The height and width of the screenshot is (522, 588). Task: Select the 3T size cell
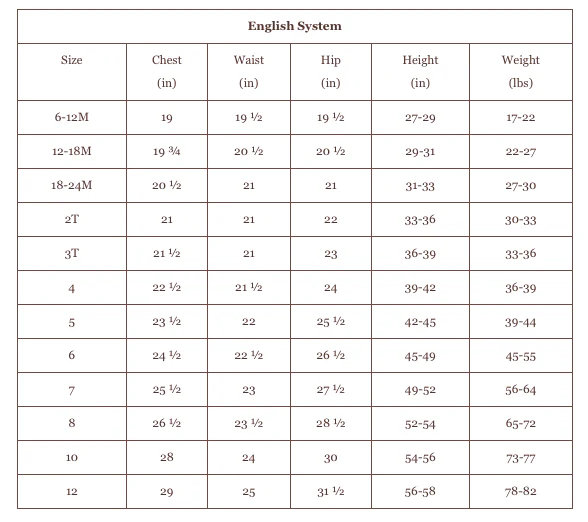point(72,254)
